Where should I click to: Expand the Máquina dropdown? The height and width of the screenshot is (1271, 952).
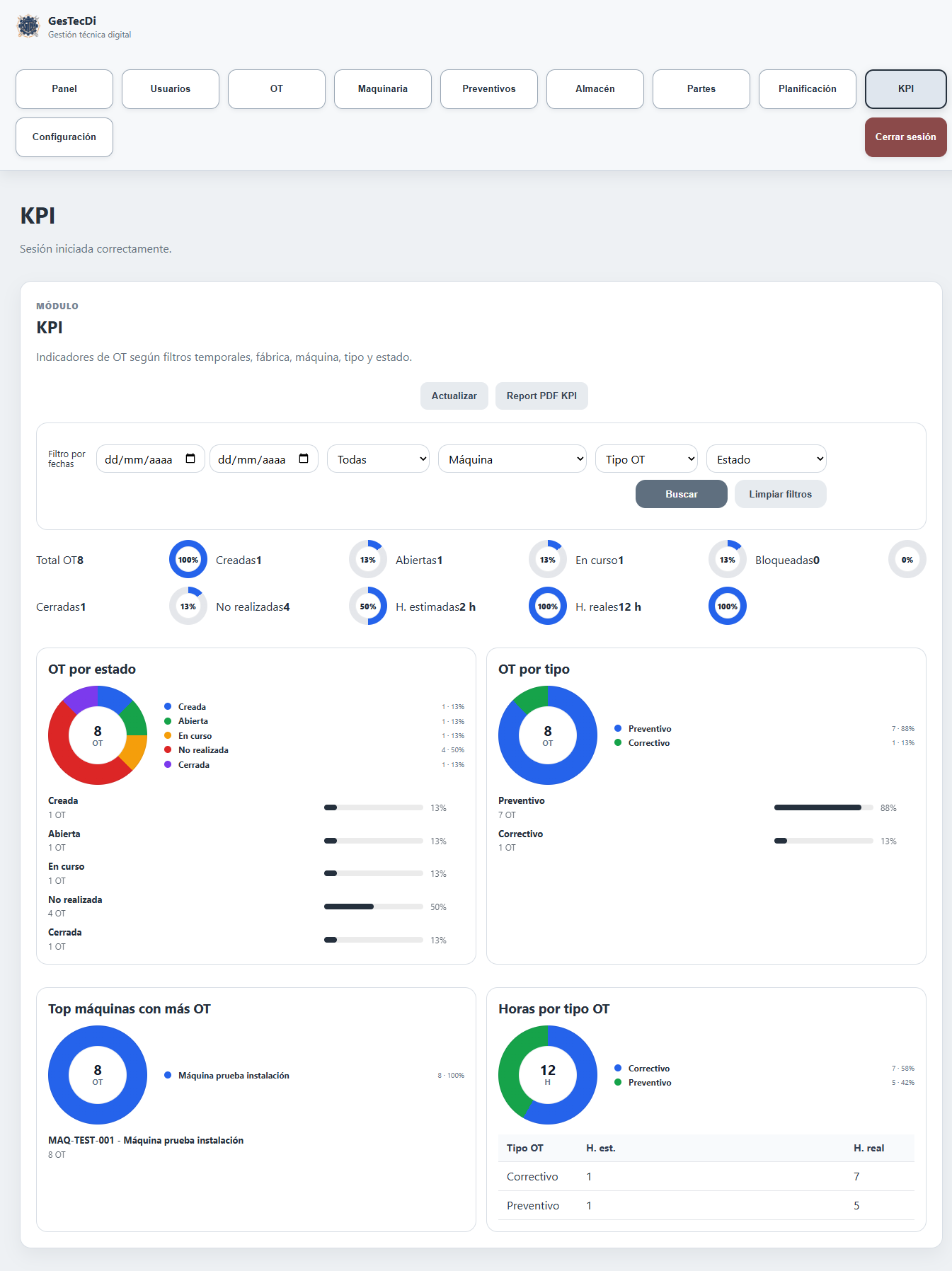point(512,459)
